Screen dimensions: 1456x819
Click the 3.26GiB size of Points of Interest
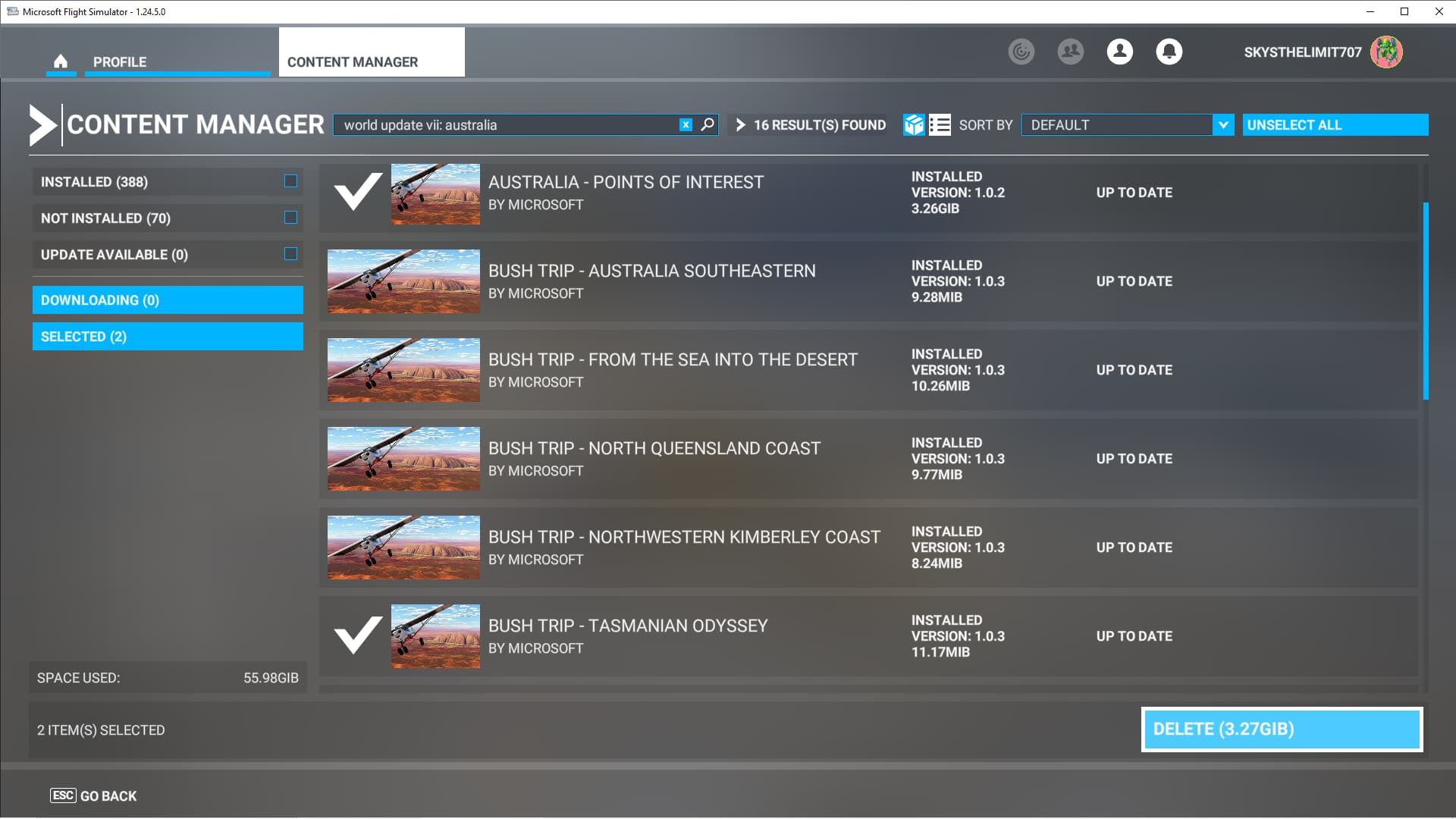point(935,209)
